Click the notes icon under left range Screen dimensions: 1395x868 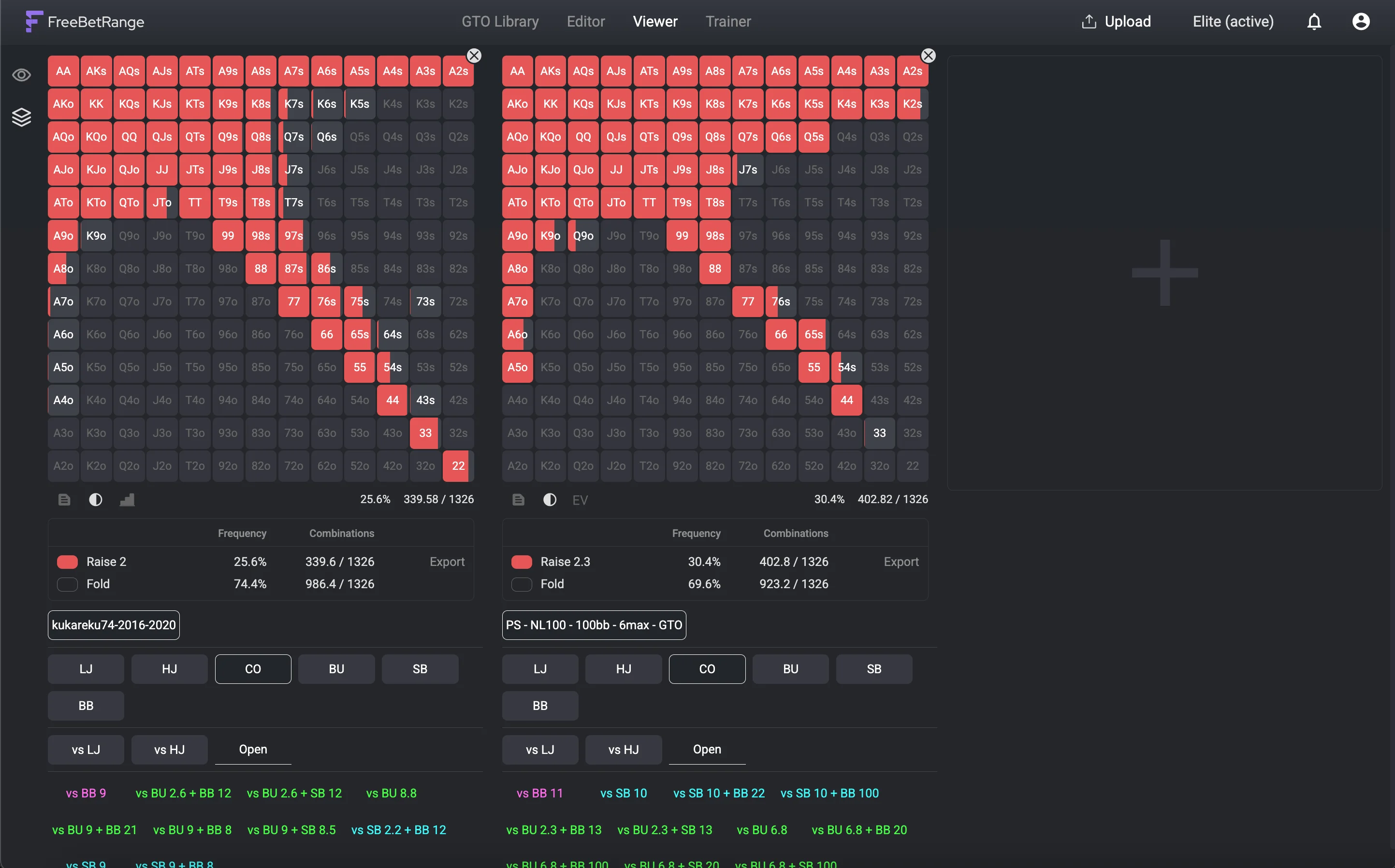pos(64,499)
